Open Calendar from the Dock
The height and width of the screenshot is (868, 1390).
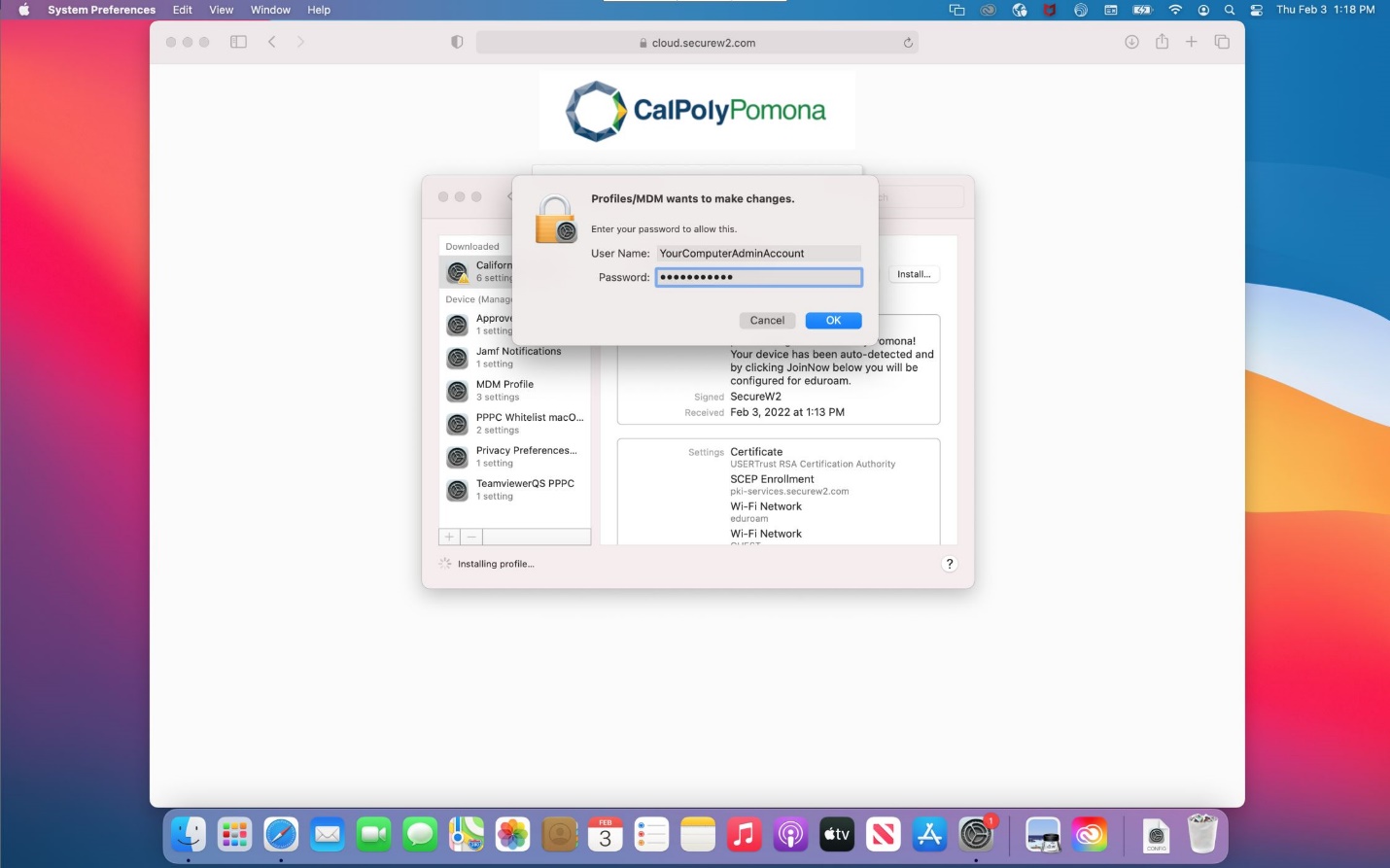(606, 834)
